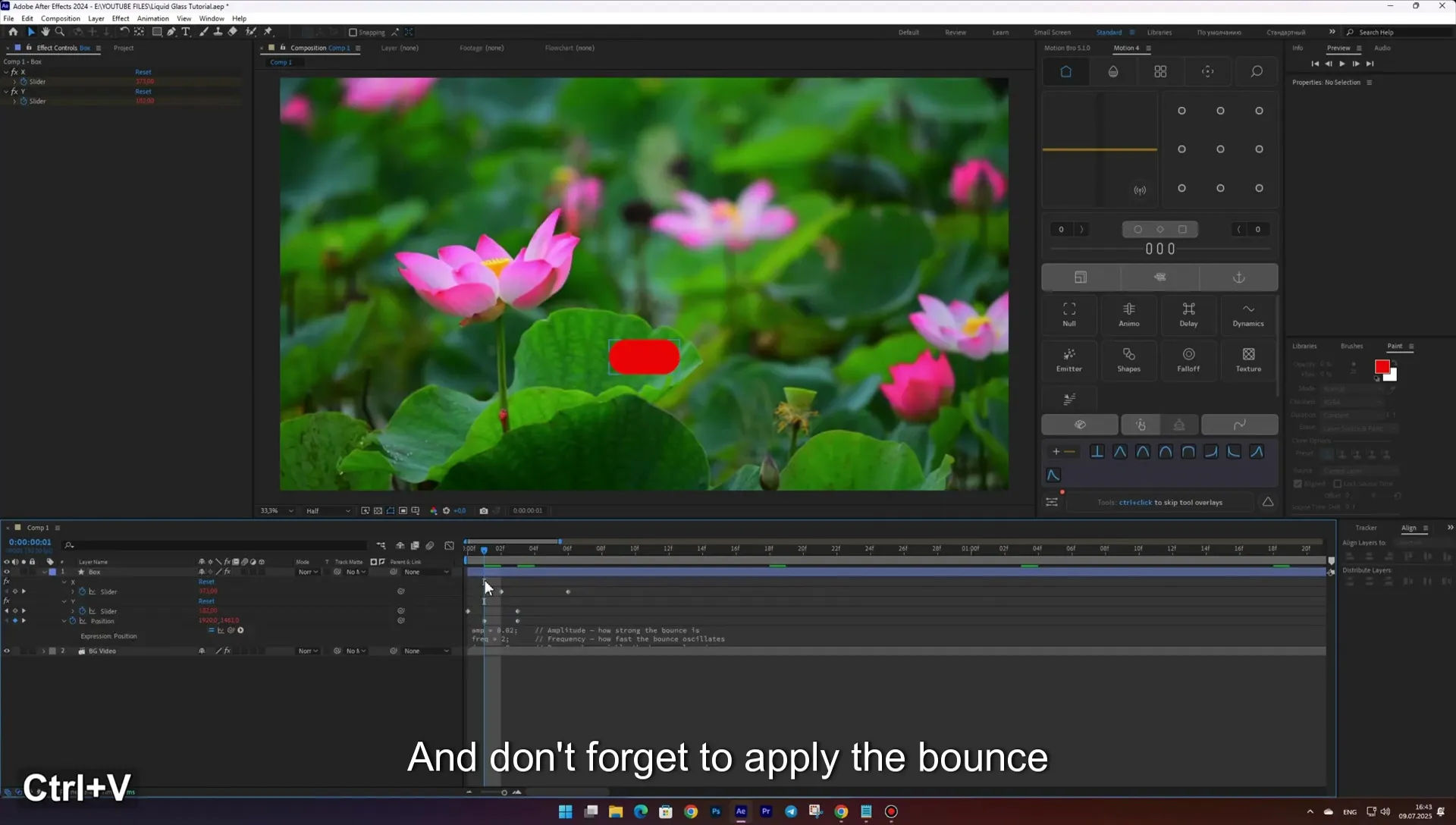The width and height of the screenshot is (1456, 825).
Task: Select the Pen tool in toolbar
Action: pos(171,32)
